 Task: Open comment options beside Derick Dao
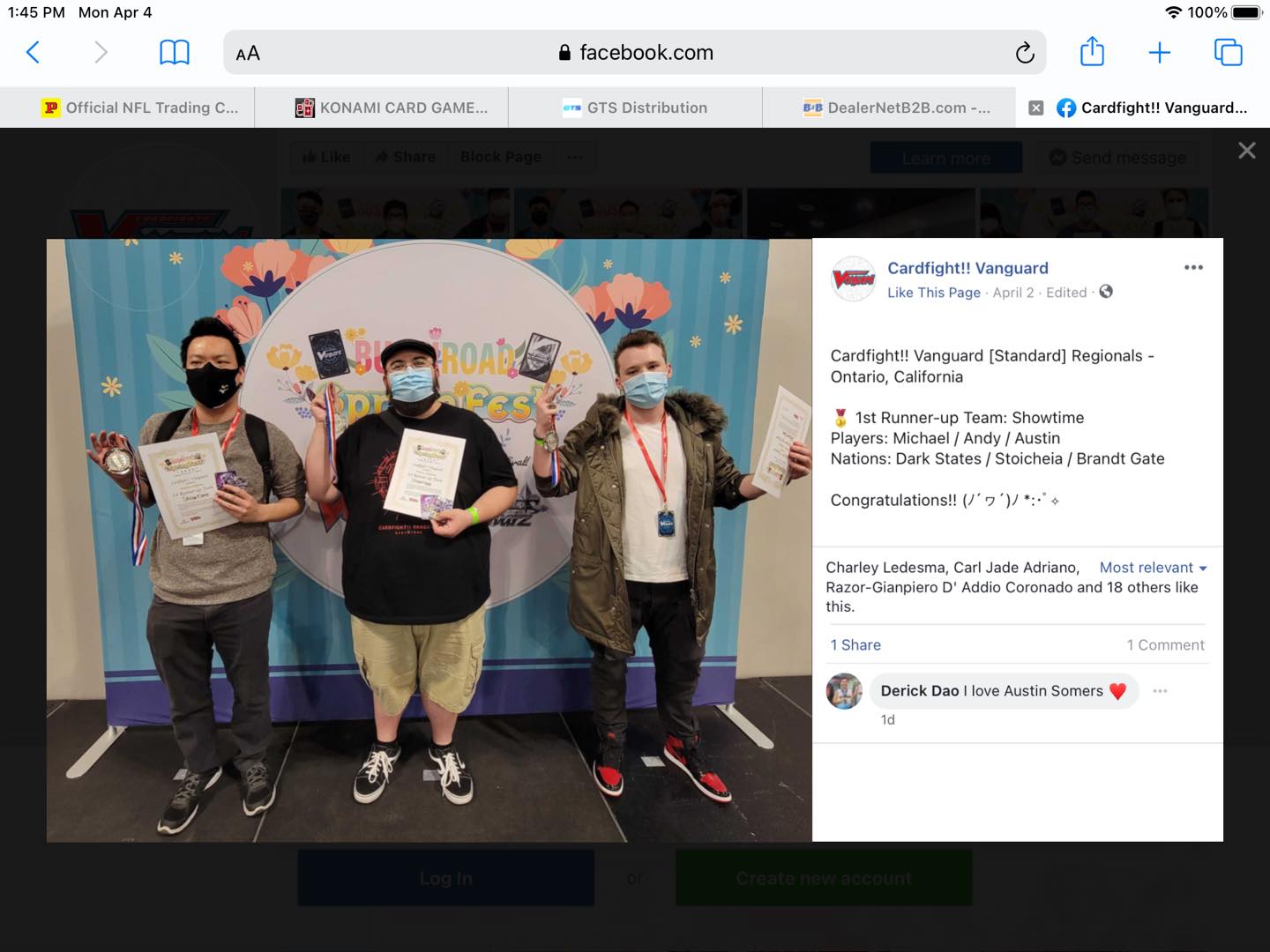(1160, 691)
